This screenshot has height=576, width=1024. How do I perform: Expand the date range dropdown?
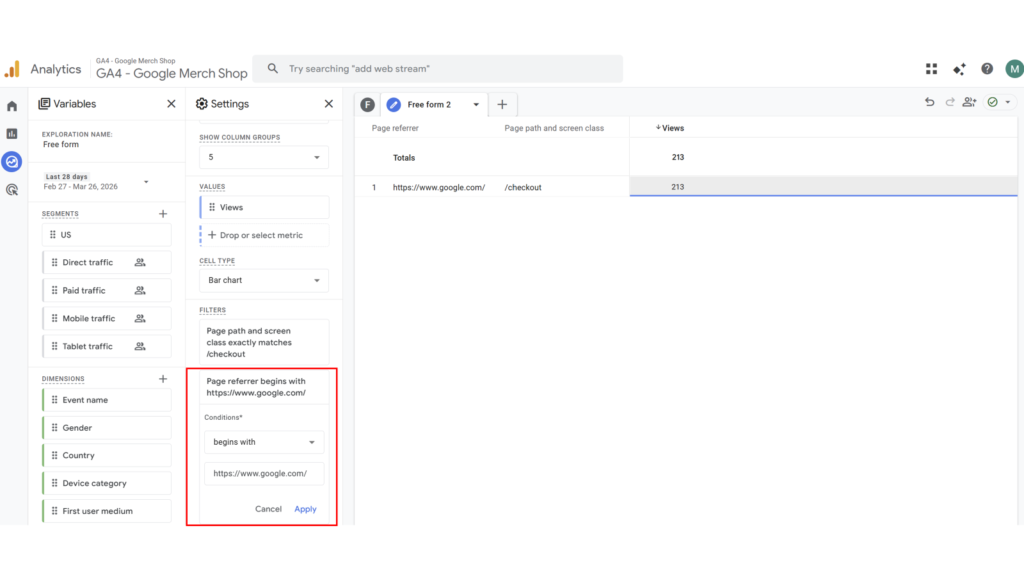click(x=146, y=182)
